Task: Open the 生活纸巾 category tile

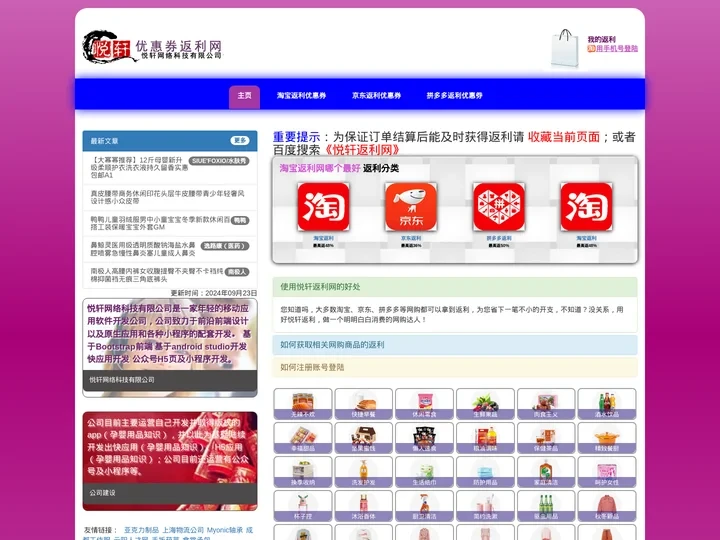Action: (424, 472)
